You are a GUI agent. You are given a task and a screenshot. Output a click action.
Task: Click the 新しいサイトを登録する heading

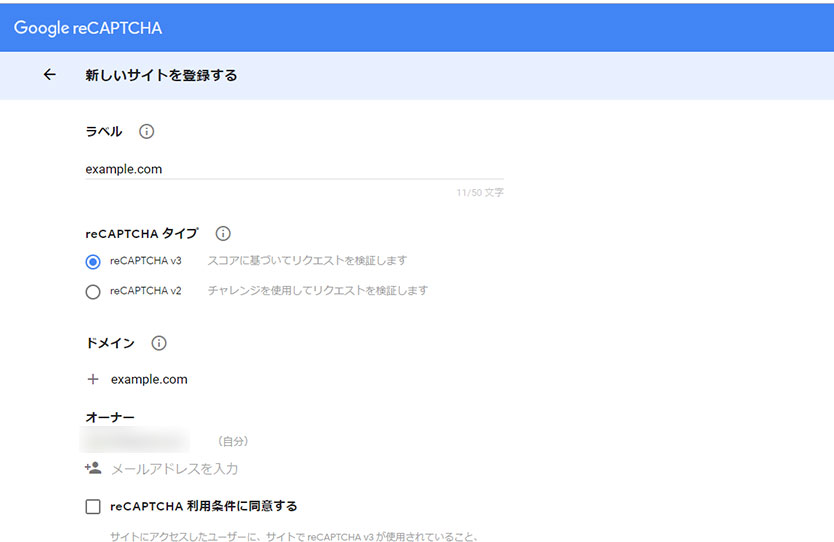pyautogui.click(x=161, y=75)
